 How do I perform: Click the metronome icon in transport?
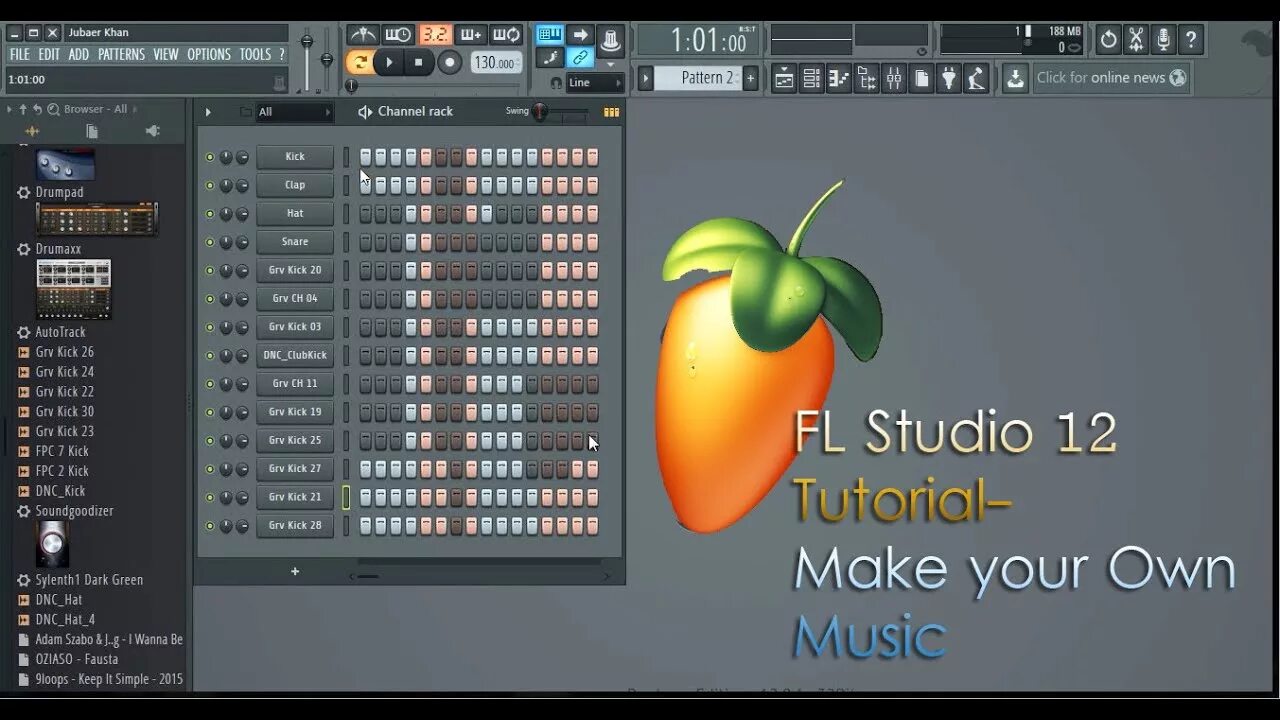[362, 35]
